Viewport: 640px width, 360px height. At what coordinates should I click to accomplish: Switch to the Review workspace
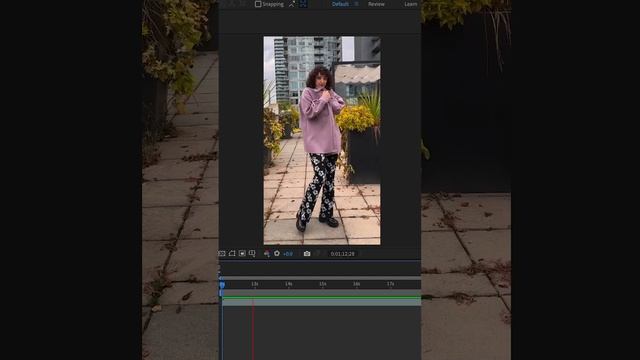click(376, 4)
